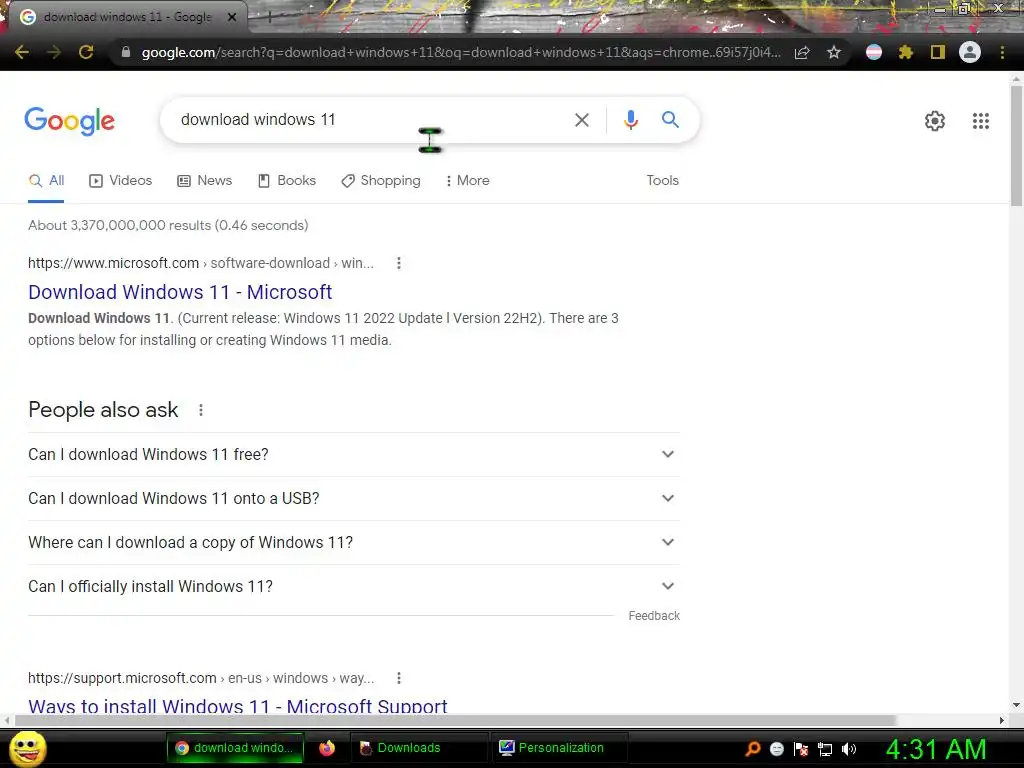Click the browser forward arrow

(54, 52)
